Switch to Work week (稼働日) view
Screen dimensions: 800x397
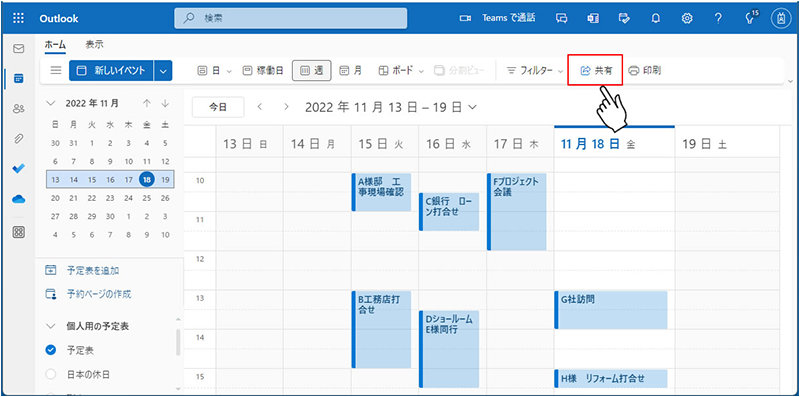(x=263, y=70)
